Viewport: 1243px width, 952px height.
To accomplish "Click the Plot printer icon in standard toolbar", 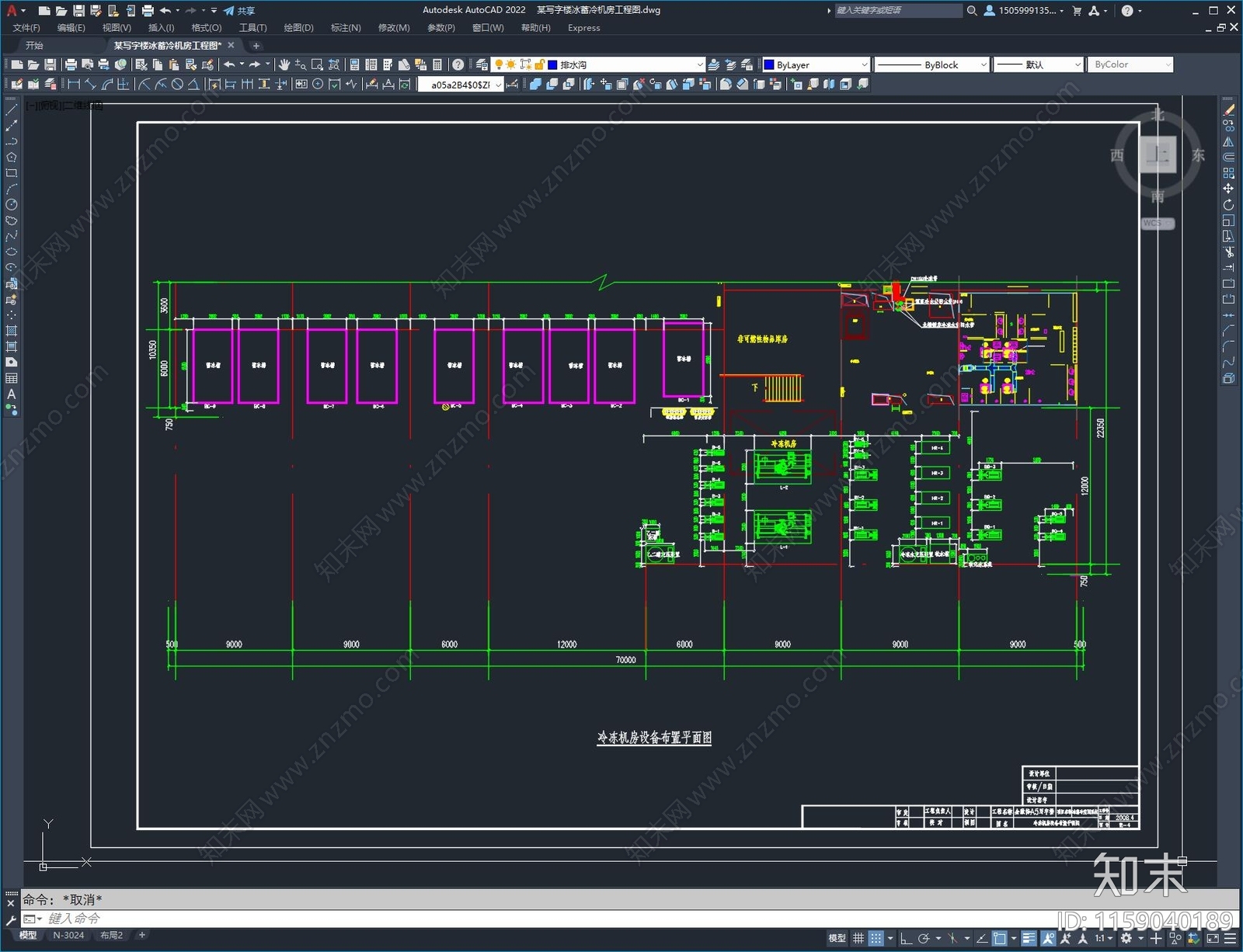I will [71, 64].
